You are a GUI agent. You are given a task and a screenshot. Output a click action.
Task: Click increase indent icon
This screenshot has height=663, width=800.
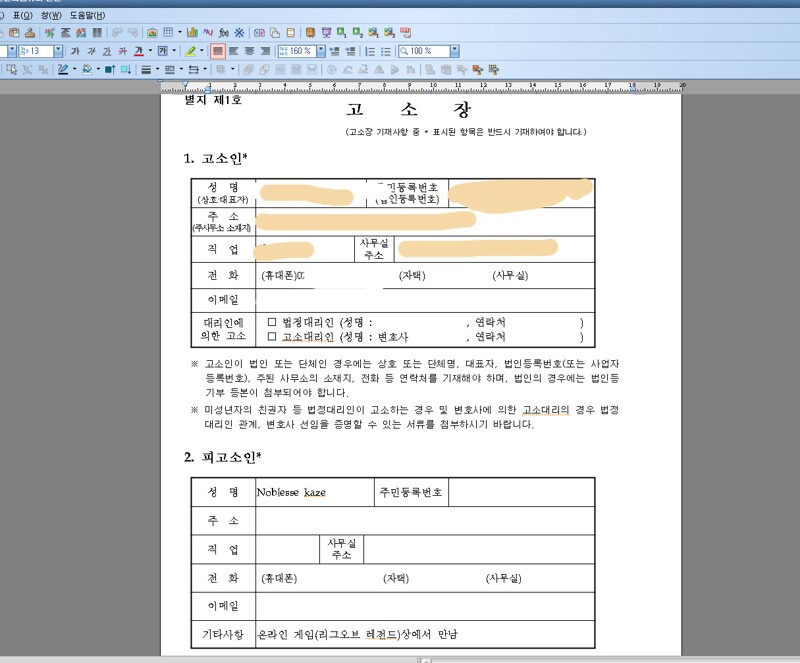[351, 51]
